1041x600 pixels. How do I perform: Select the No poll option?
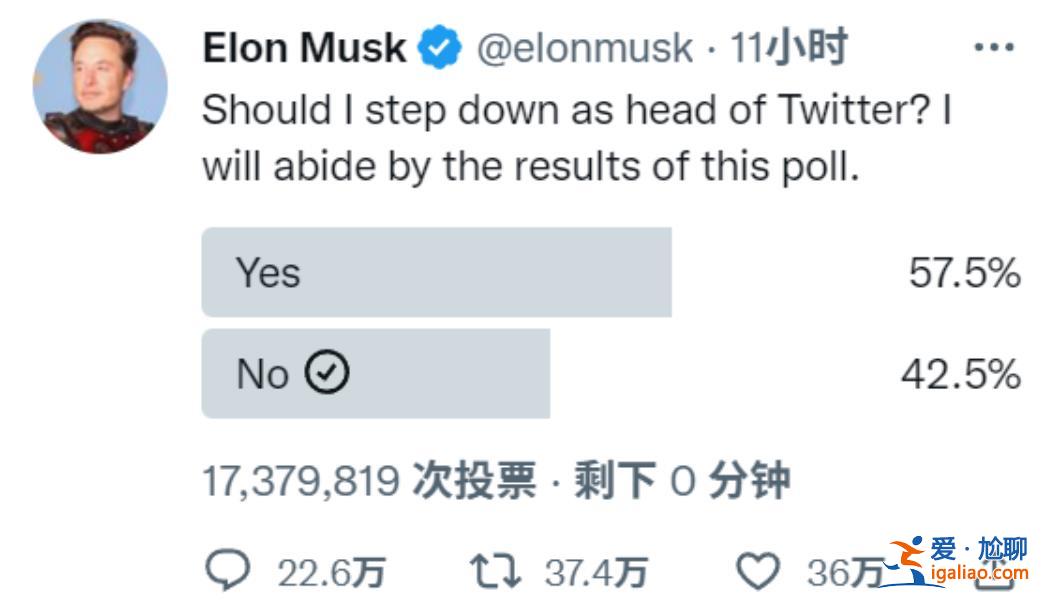click(x=375, y=372)
